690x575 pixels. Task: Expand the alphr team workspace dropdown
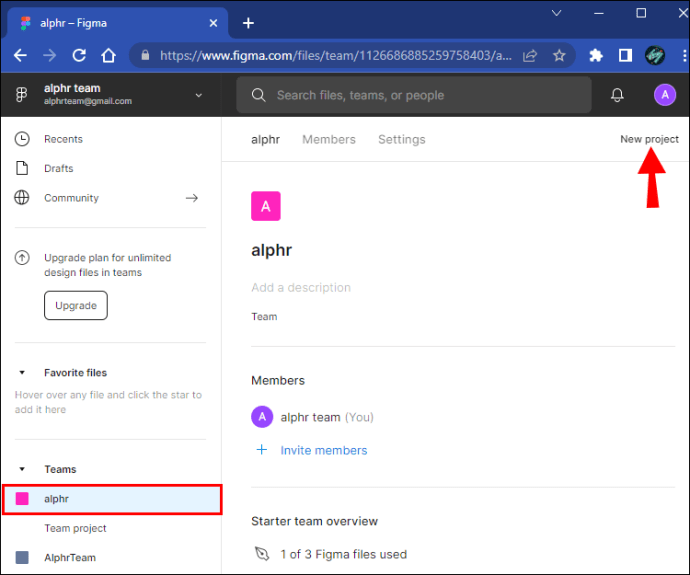coord(198,95)
